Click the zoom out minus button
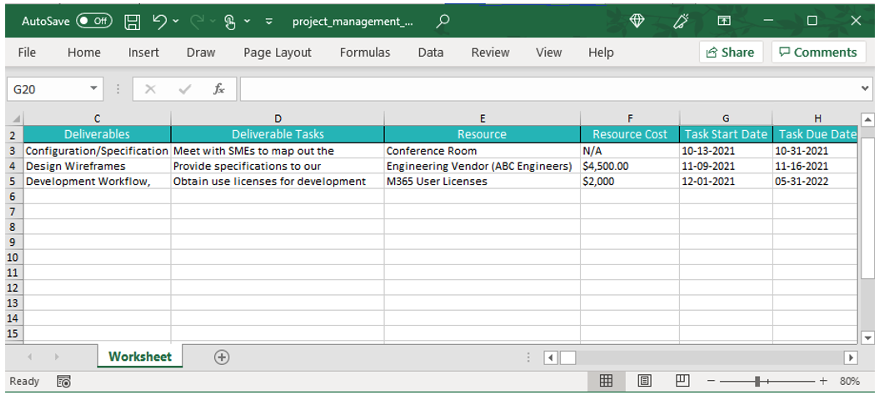This screenshot has height=399, width=881. tap(711, 381)
